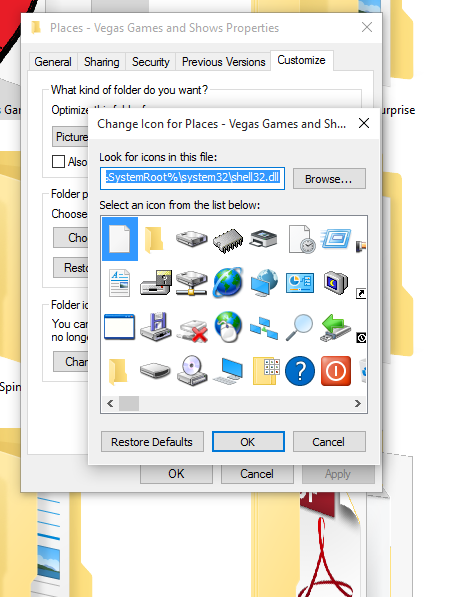Cancel the Change Icon dialog
The width and height of the screenshot is (464, 614).
[329, 442]
